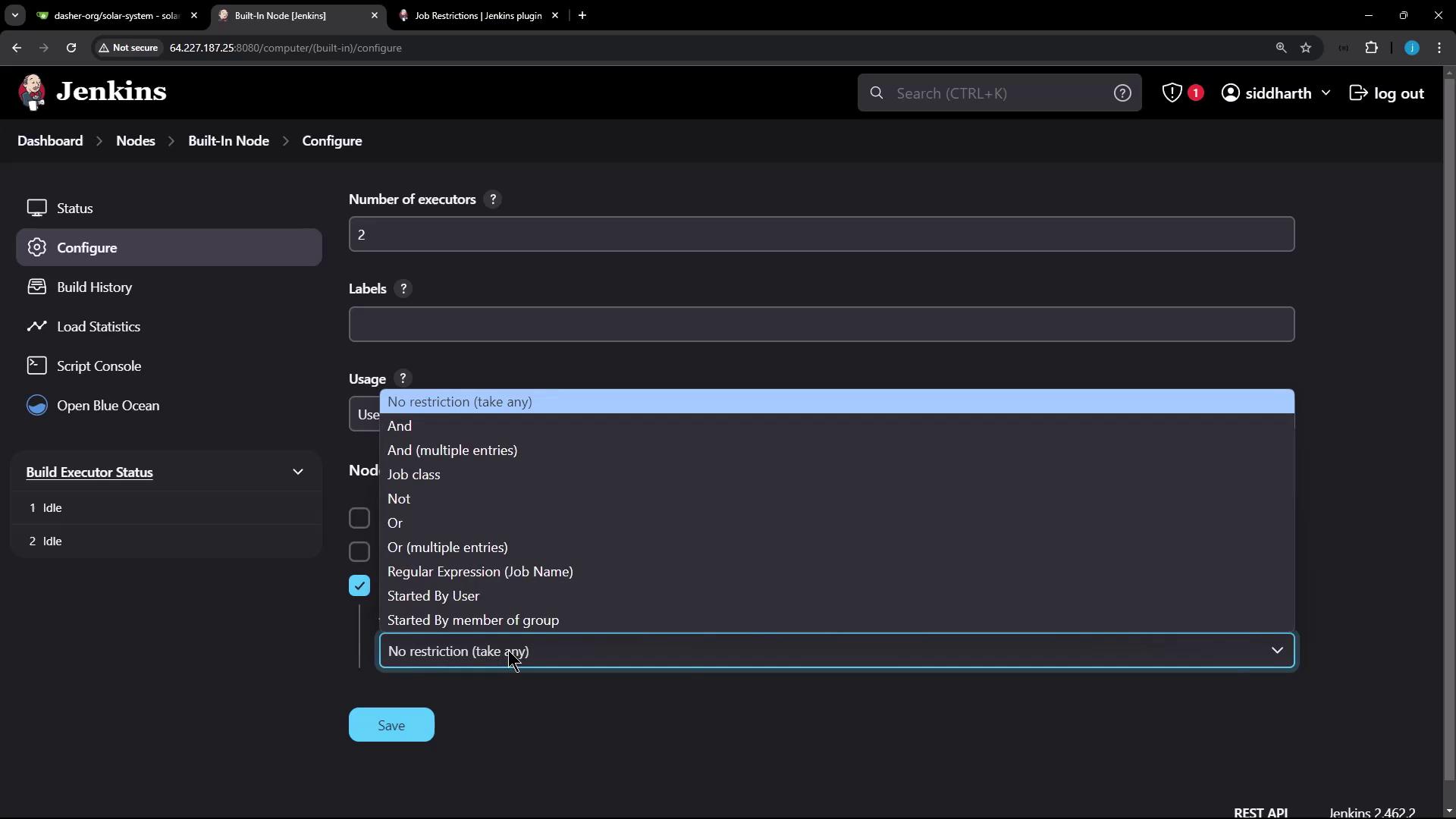1456x819 pixels.
Task: Tick the first unchecked node property checkbox
Action: click(x=359, y=519)
